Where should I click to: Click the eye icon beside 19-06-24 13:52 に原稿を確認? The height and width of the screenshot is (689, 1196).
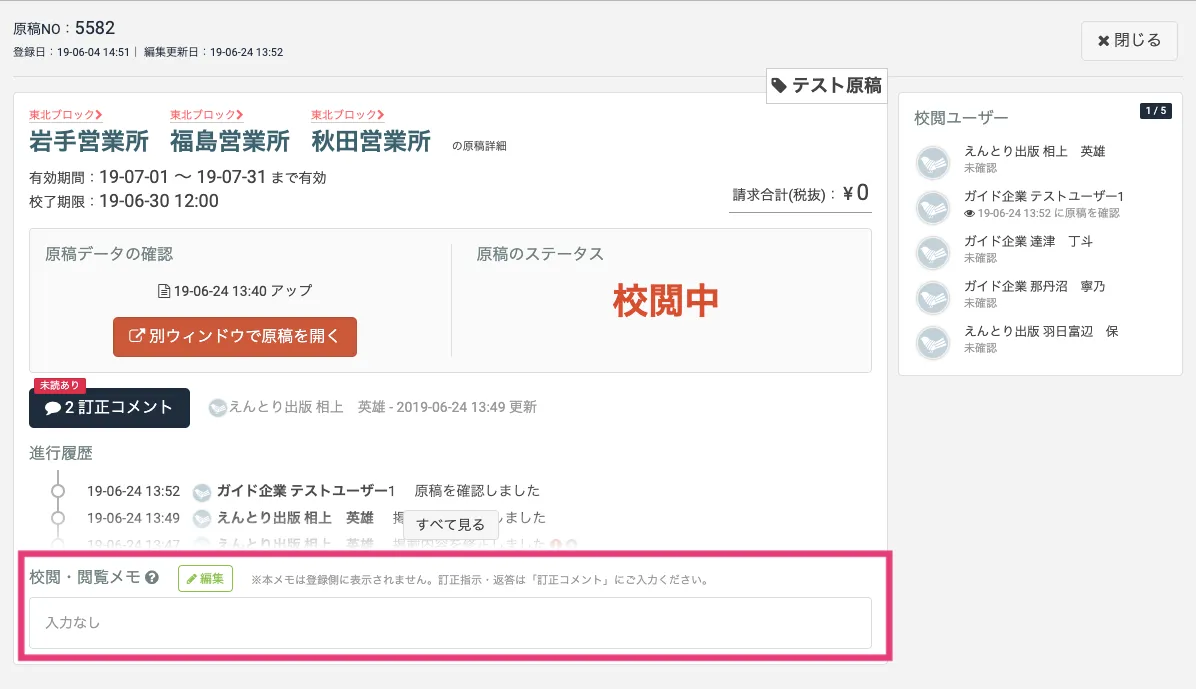[x=969, y=214]
